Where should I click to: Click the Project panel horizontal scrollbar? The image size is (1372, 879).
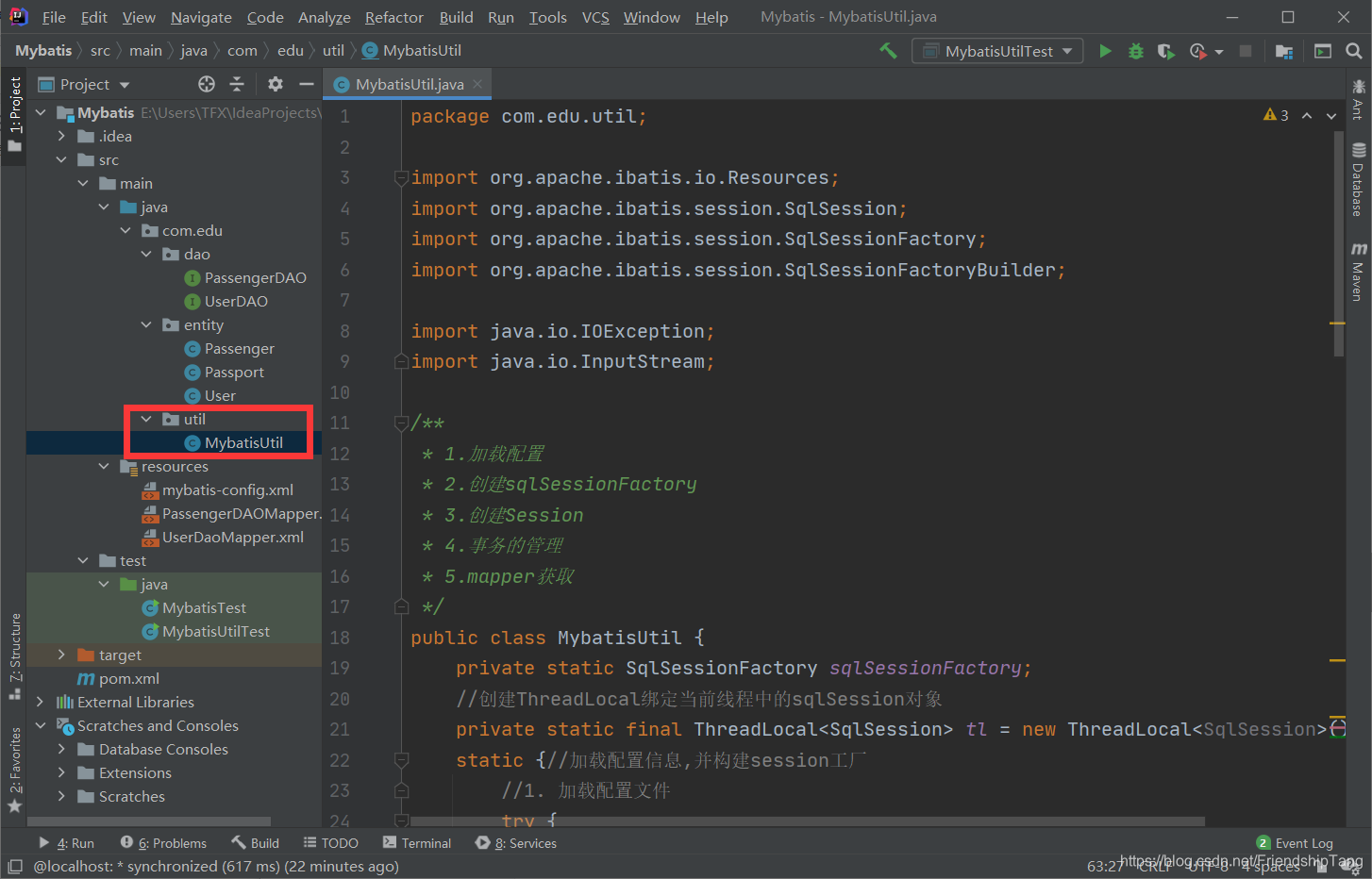tap(150, 821)
